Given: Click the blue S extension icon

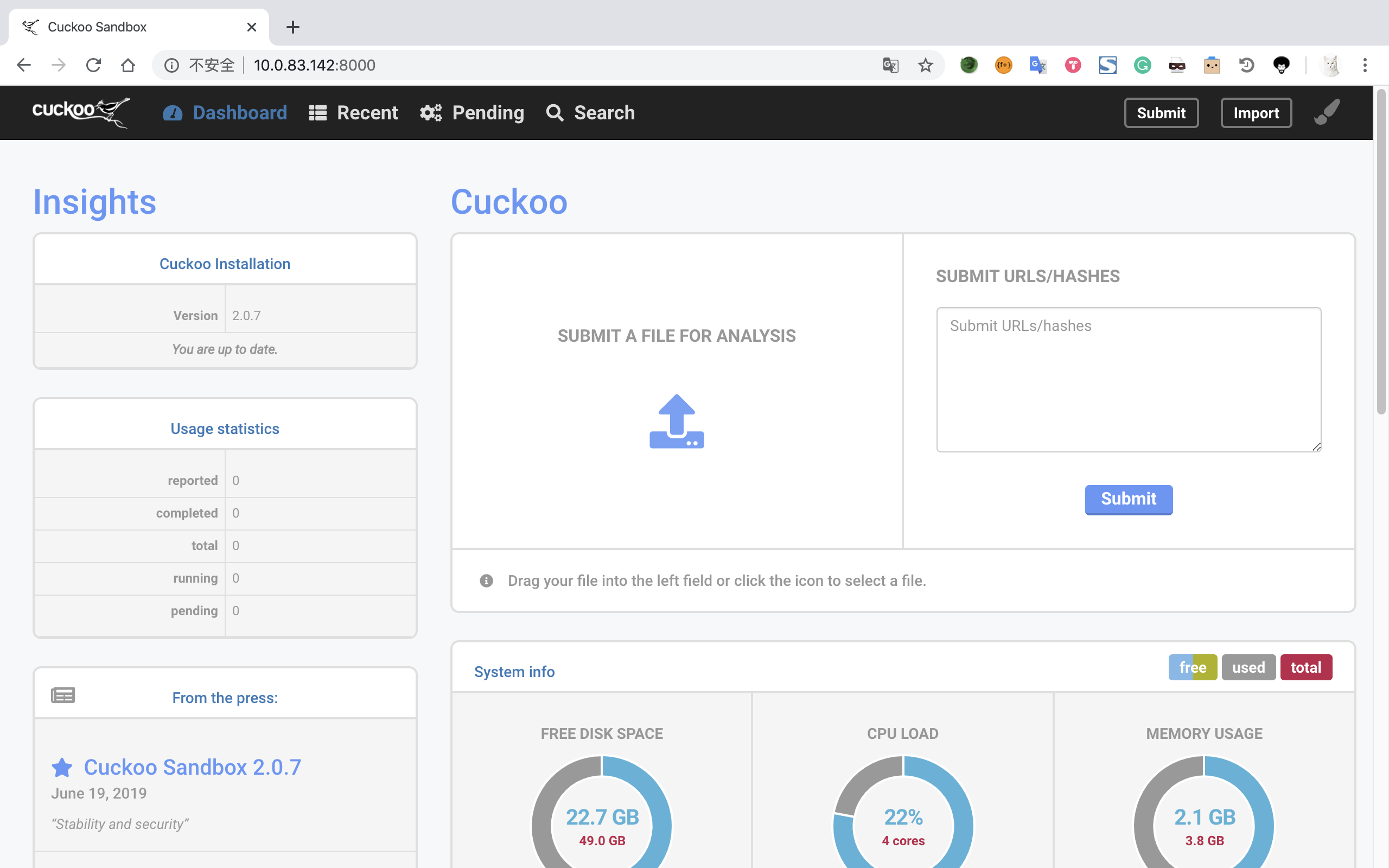Looking at the screenshot, I should pyautogui.click(x=1108, y=65).
